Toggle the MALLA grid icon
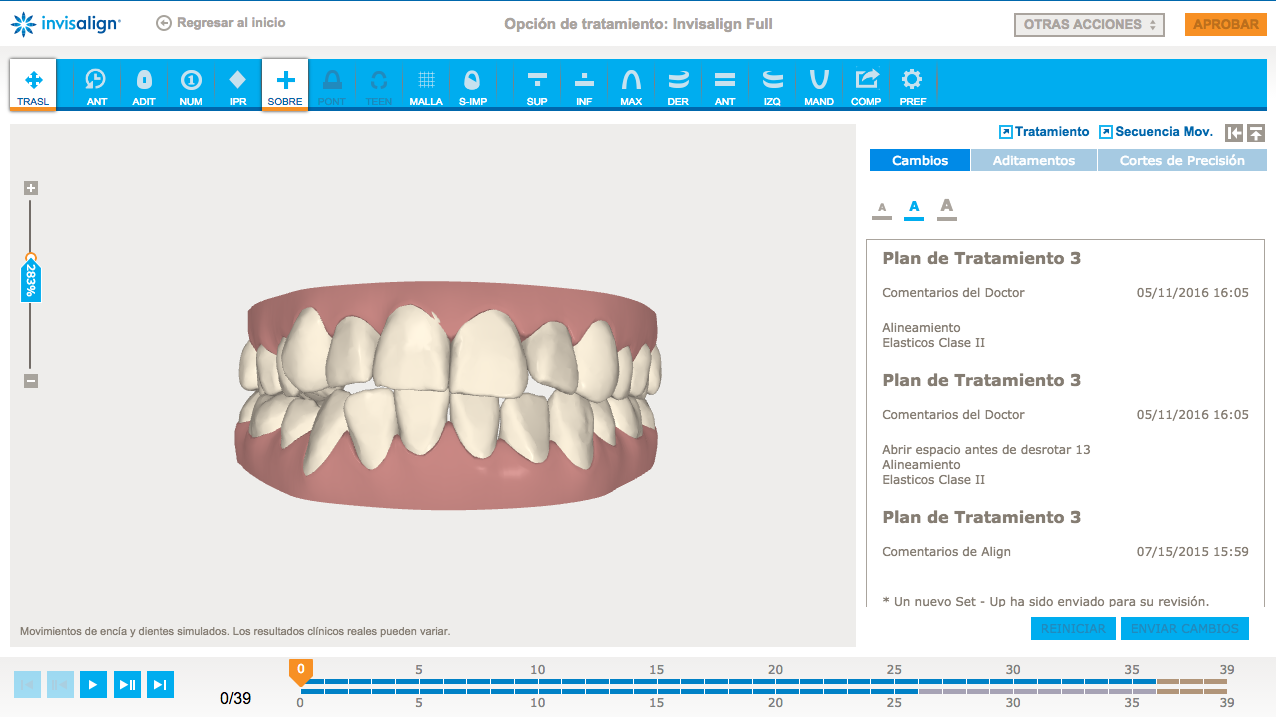The height and width of the screenshot is (717, 1276). click(x=426, y=85)
